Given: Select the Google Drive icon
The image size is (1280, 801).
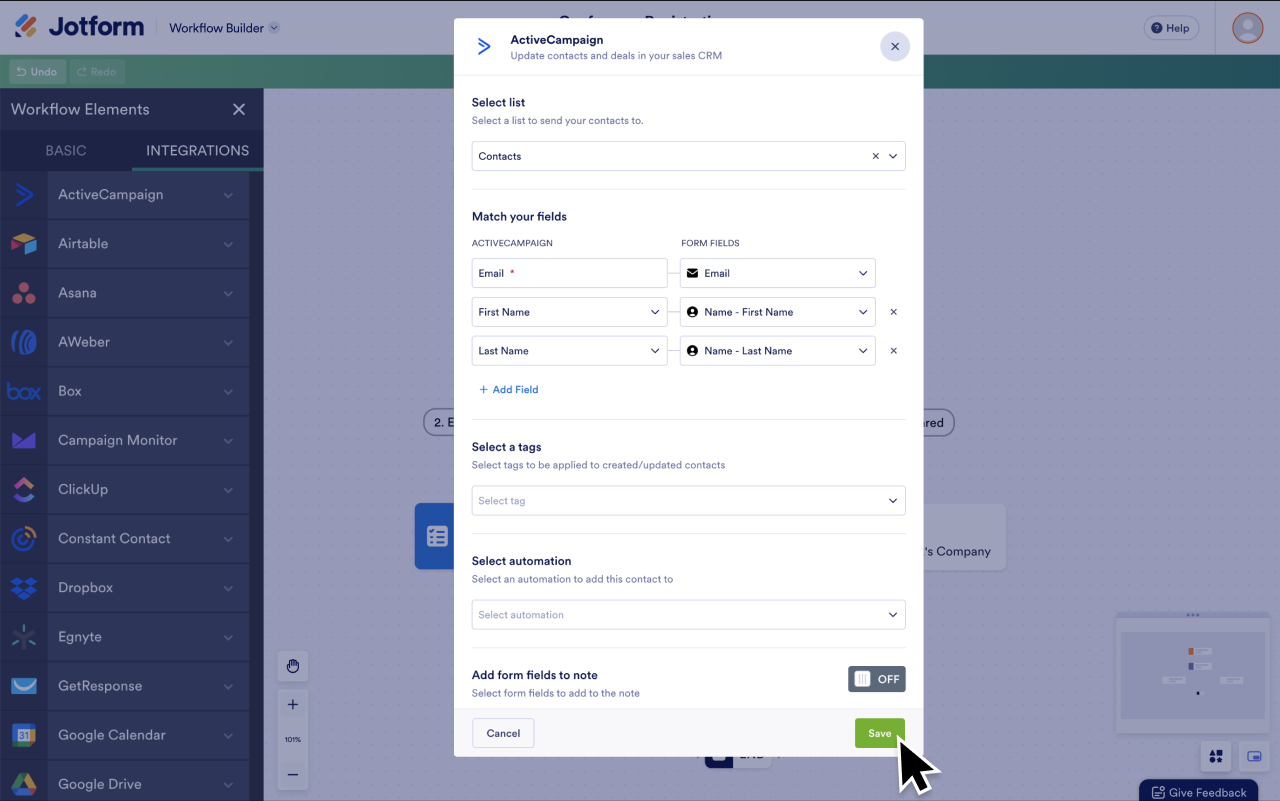Looking at the screenshot, I should click(x=24, y=784).
